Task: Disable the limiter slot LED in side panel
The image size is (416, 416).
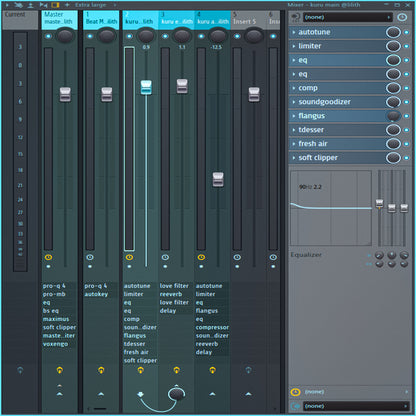Action: (407, 46)
